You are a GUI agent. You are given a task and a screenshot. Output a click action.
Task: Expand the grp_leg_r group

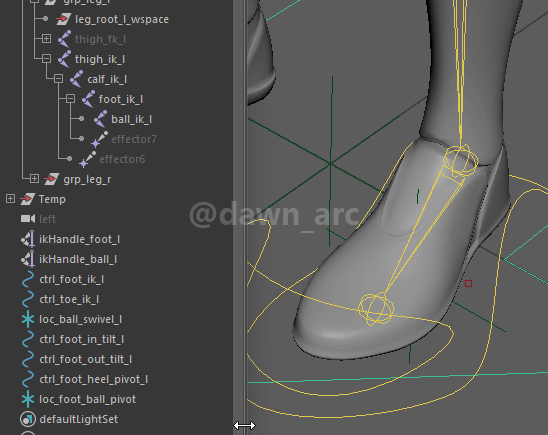coord(34,179)
